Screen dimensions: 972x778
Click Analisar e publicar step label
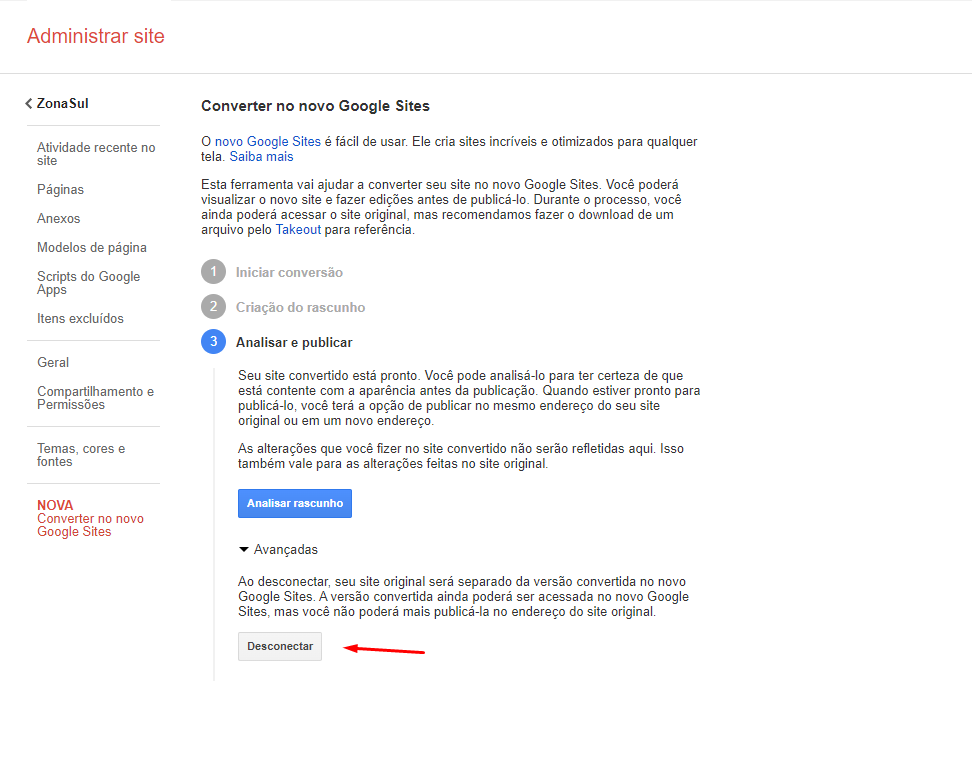[294, 343]
